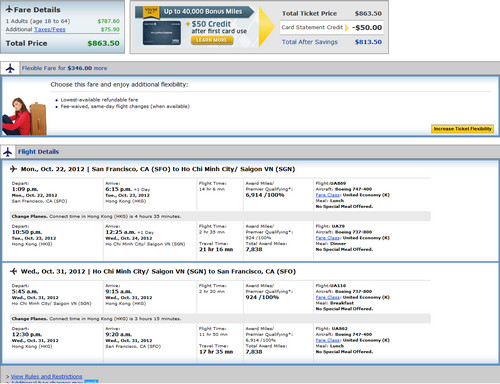Click the 6:15 p.m. arrival time
This screenshot has width=500, height=384.
pos(119,189)
